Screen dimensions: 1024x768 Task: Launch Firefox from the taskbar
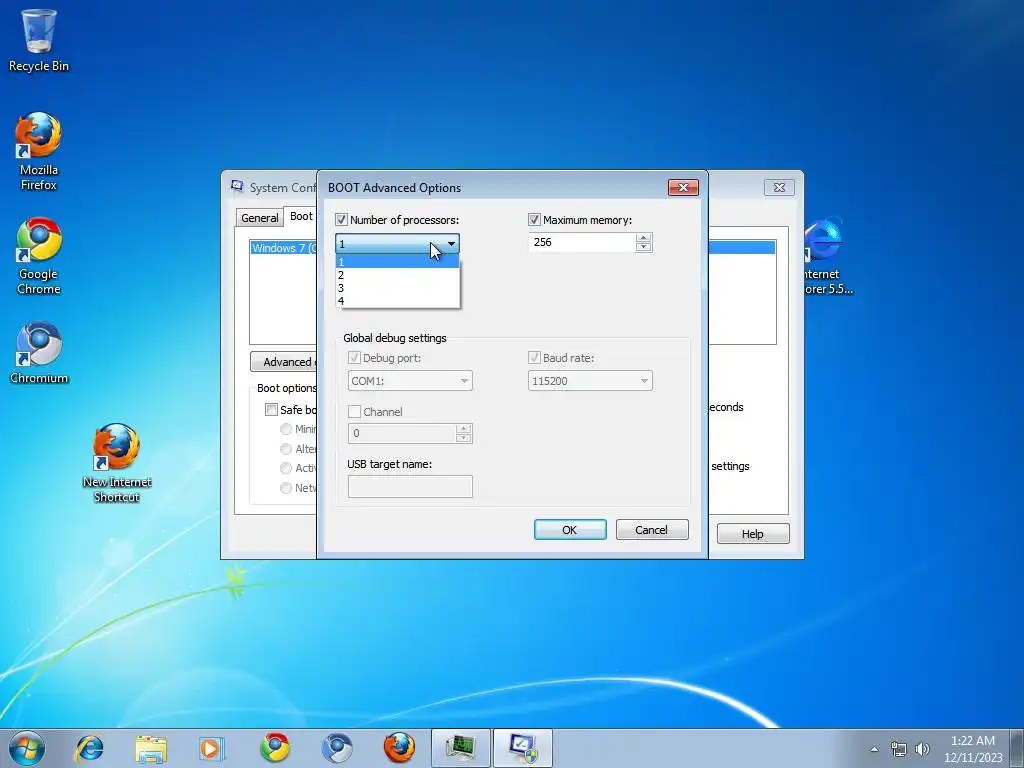(x=398, y=748)
